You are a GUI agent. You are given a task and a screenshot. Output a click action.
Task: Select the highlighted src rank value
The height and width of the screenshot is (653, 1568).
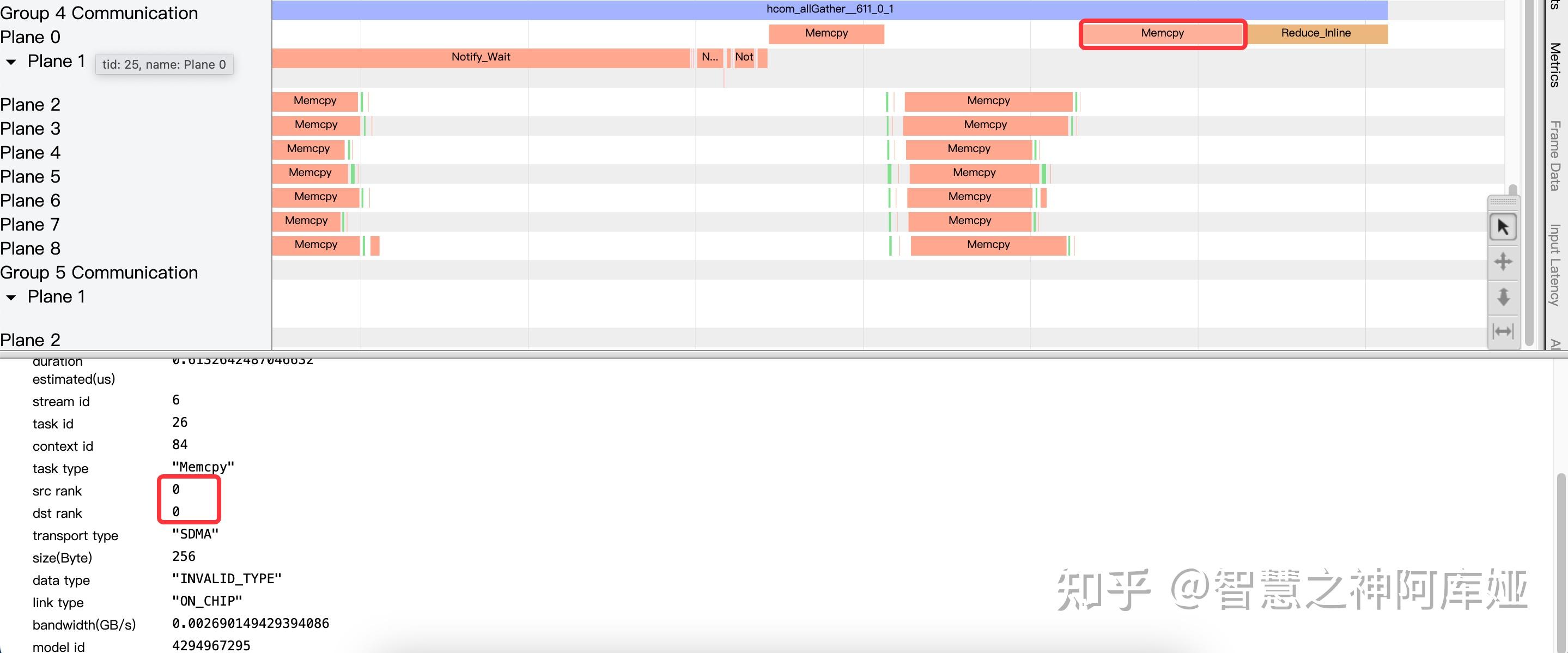point(176,488)
